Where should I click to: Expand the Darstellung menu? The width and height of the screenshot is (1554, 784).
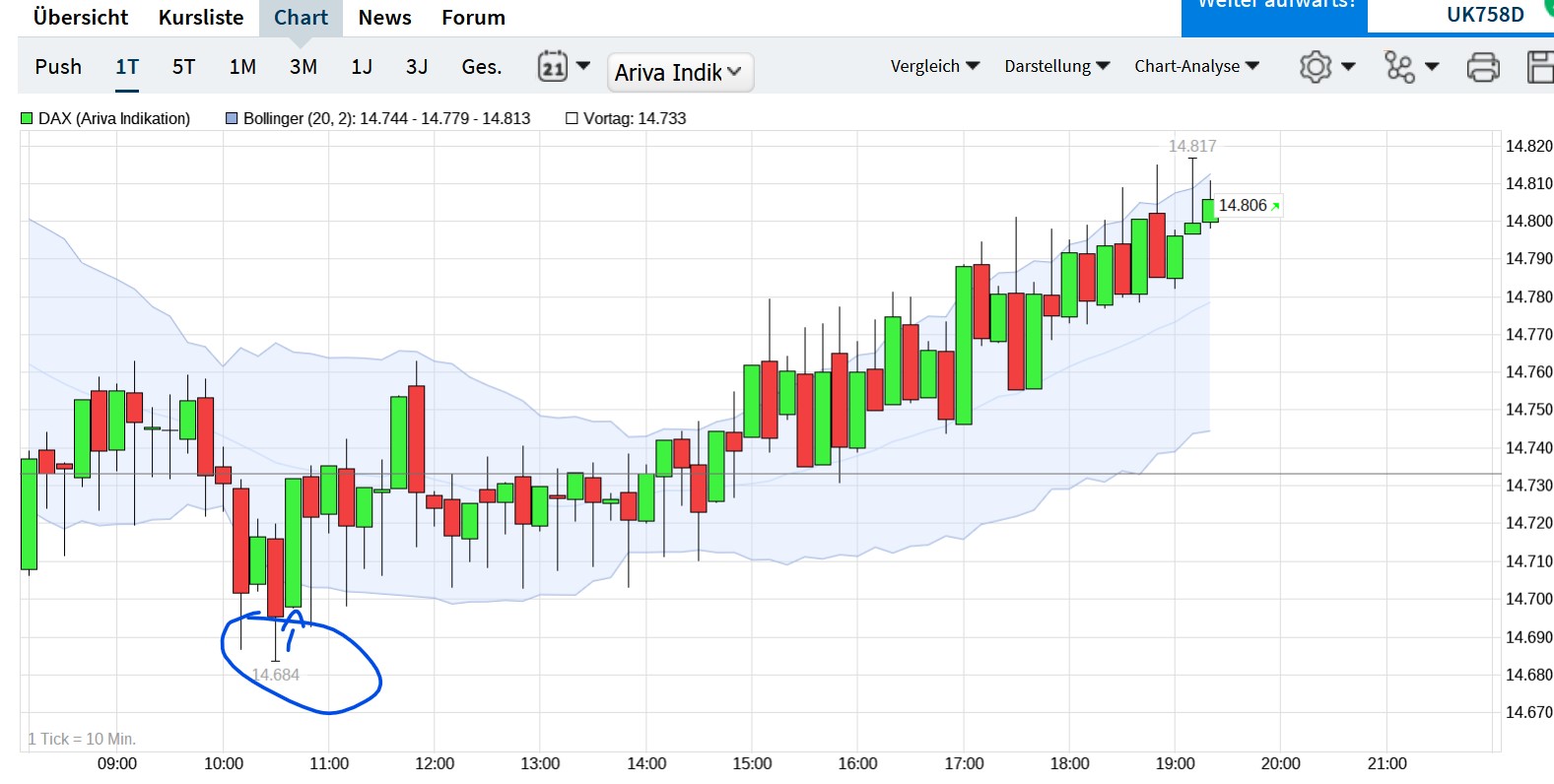[1056, 66]
